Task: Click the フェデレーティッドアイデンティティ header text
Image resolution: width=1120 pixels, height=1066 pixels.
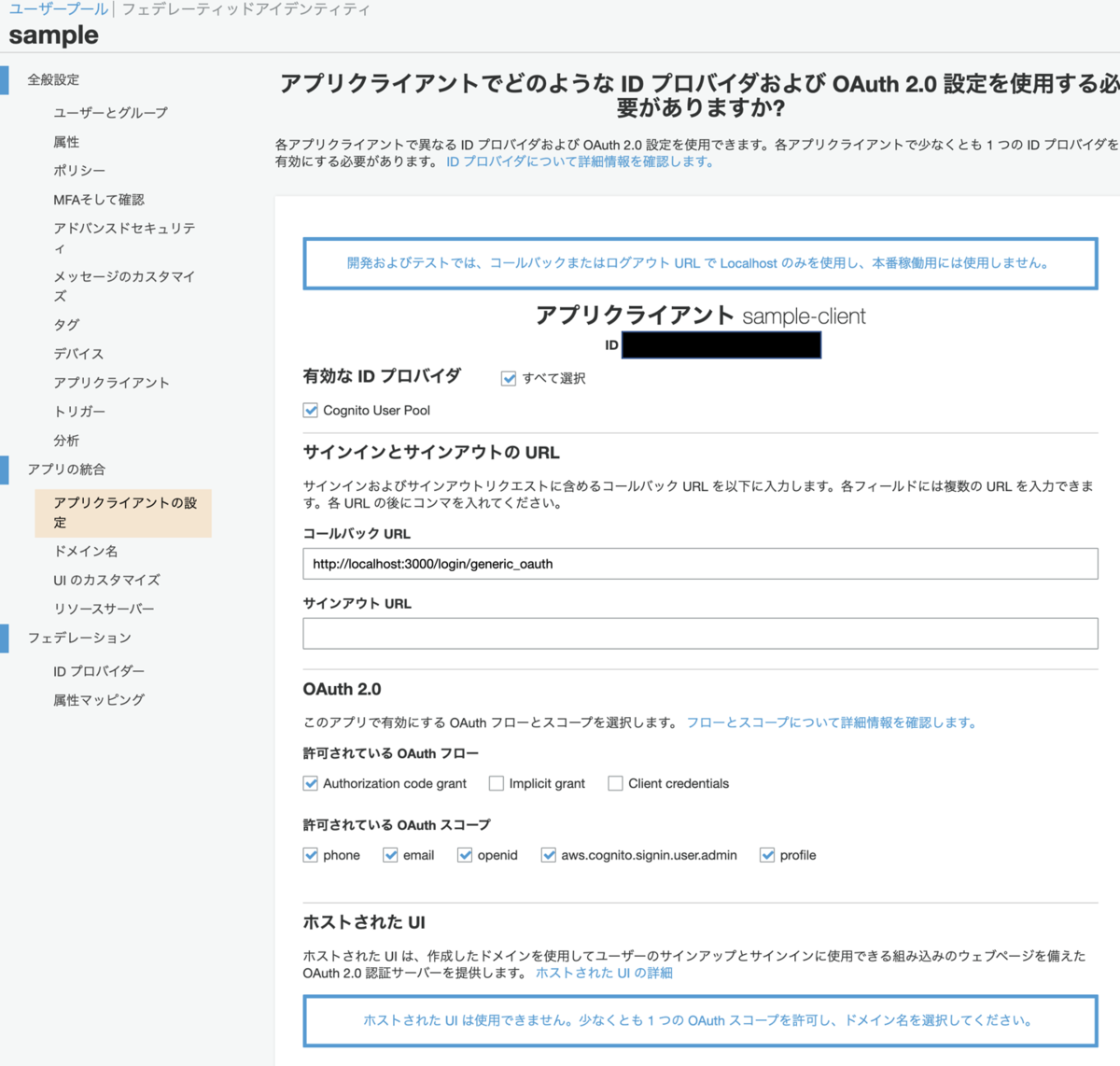Action: (x=245, y=9)
